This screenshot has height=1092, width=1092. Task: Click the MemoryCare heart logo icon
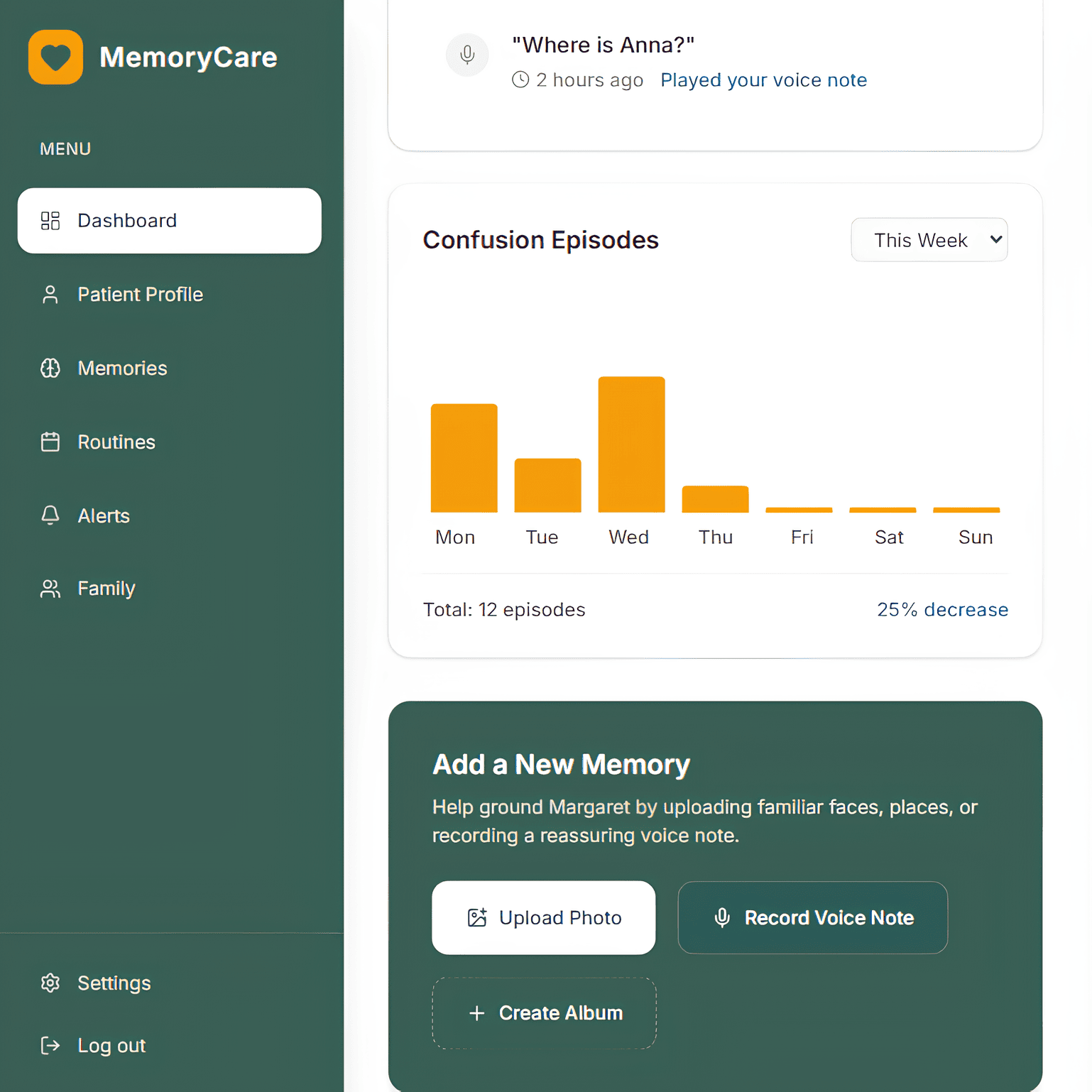(55, 57)
